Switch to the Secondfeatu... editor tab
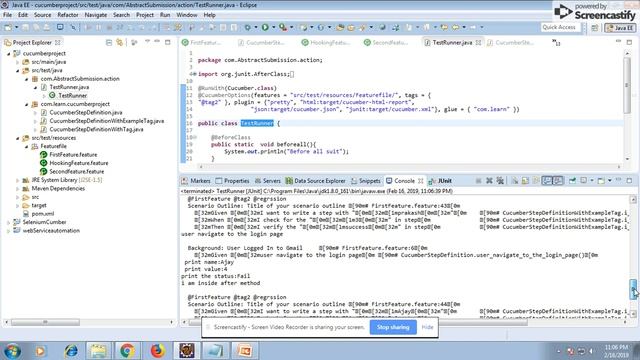Image resolution: width=640 pixels, height=360 pixels. pyautogui.click(x=386, y=42)
